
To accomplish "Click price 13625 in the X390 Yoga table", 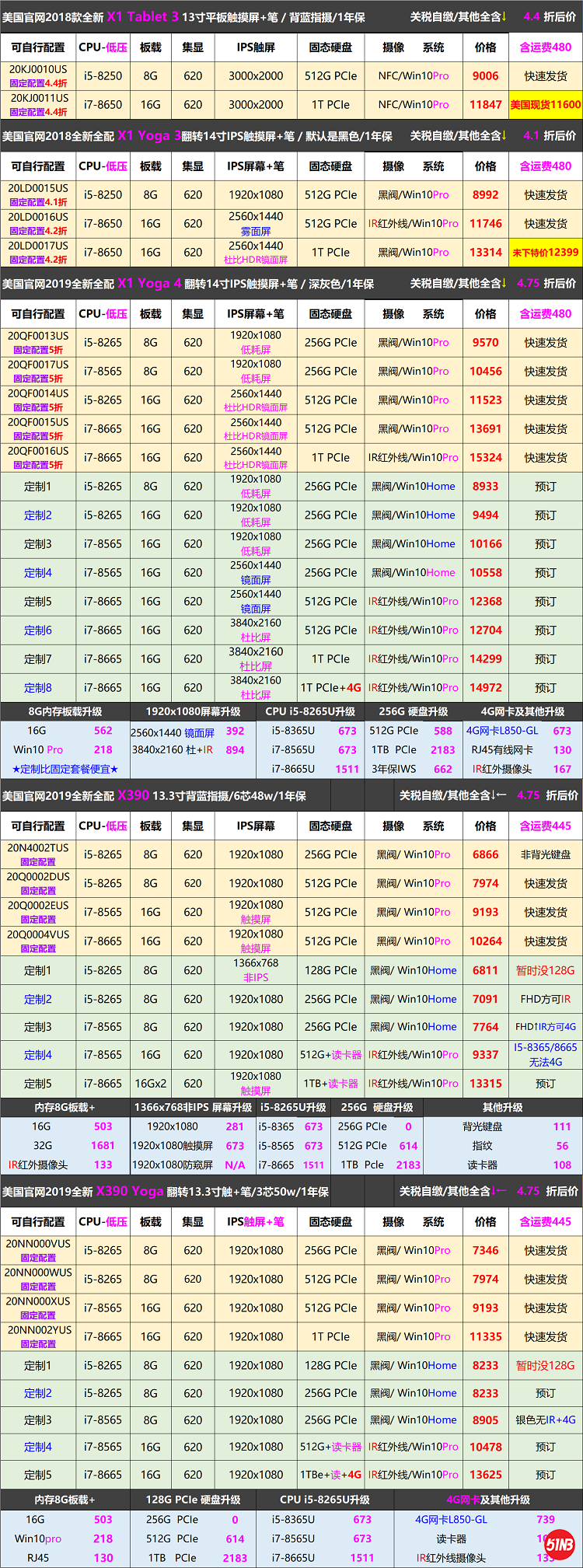I will (486, 1474).
